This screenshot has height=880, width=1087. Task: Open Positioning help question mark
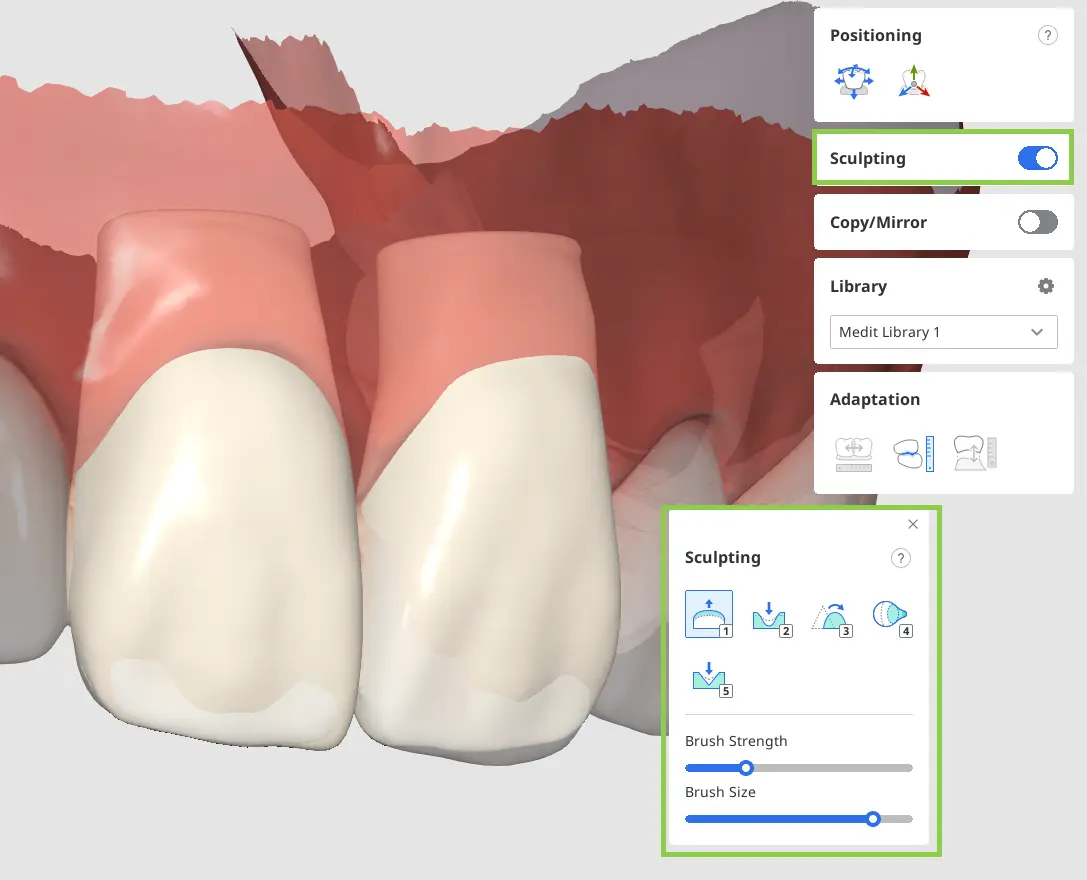tap(1047, 35)
